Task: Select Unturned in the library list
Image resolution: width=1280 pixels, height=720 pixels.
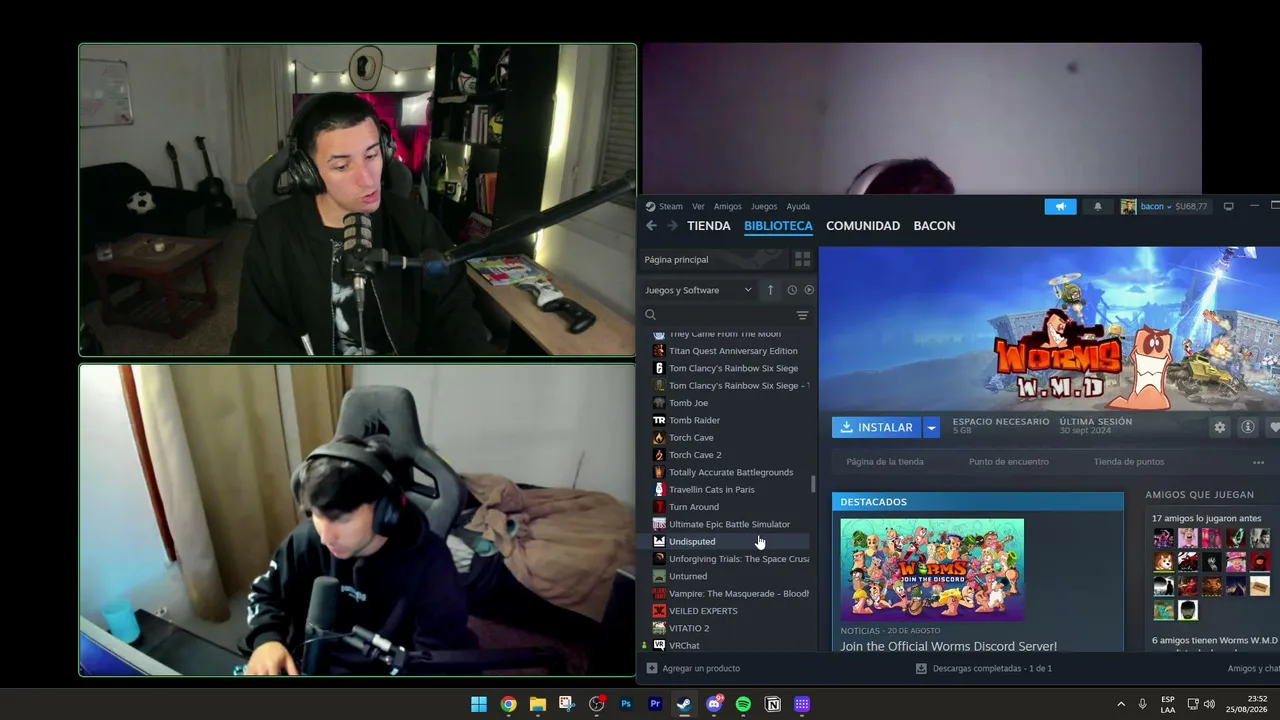Action: click(688, 576)
